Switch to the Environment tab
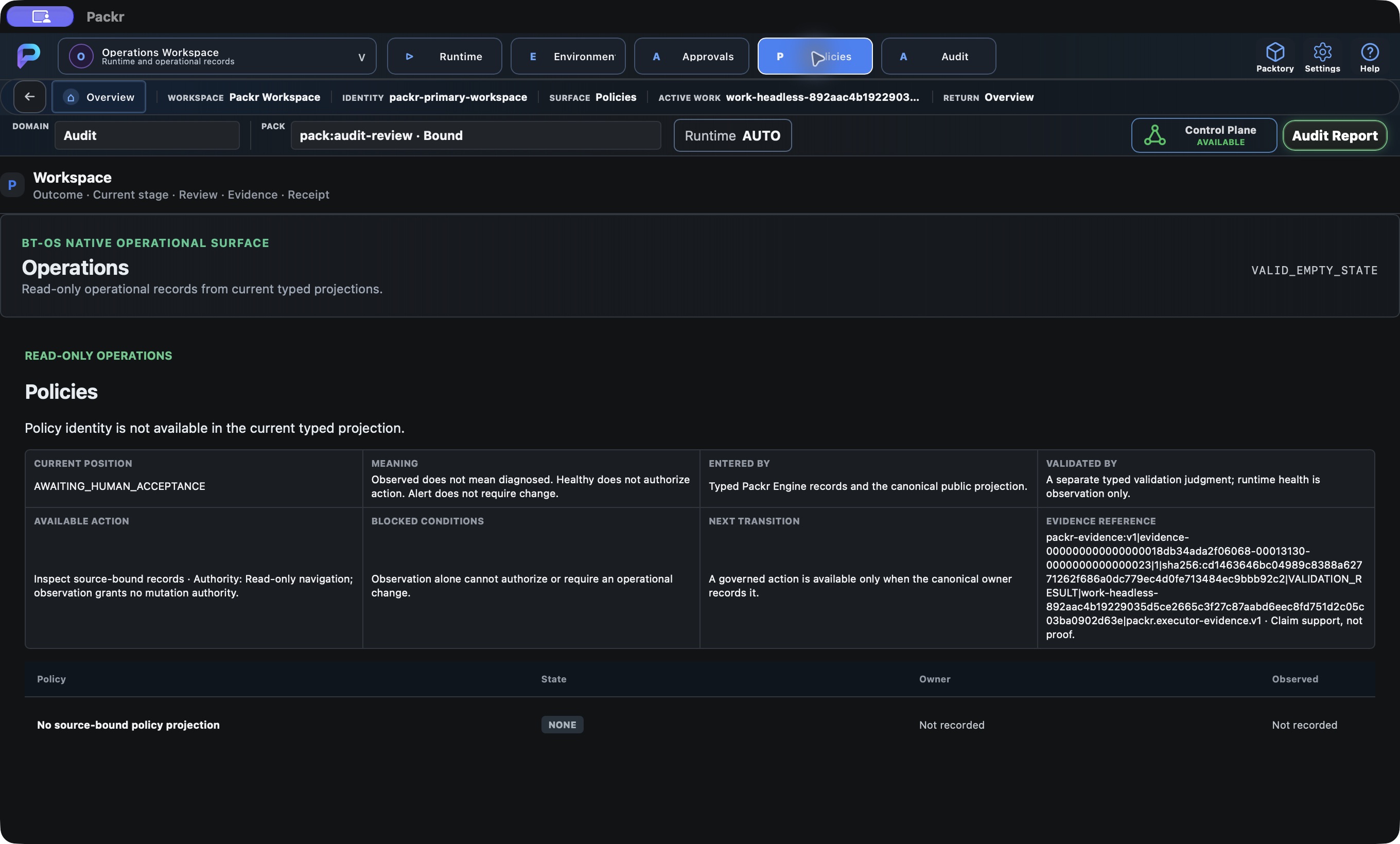Viewport: 1400px width, 844px height. [x=568, y=56]
